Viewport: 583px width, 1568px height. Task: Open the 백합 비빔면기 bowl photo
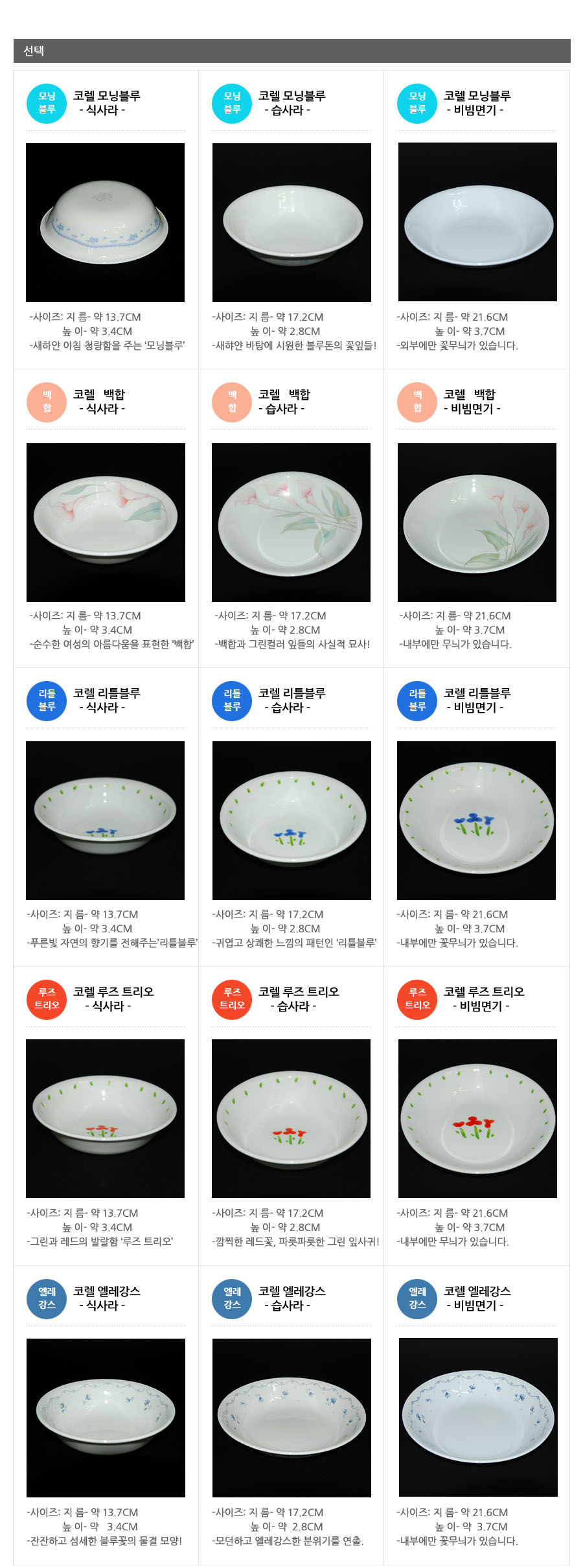477,522
